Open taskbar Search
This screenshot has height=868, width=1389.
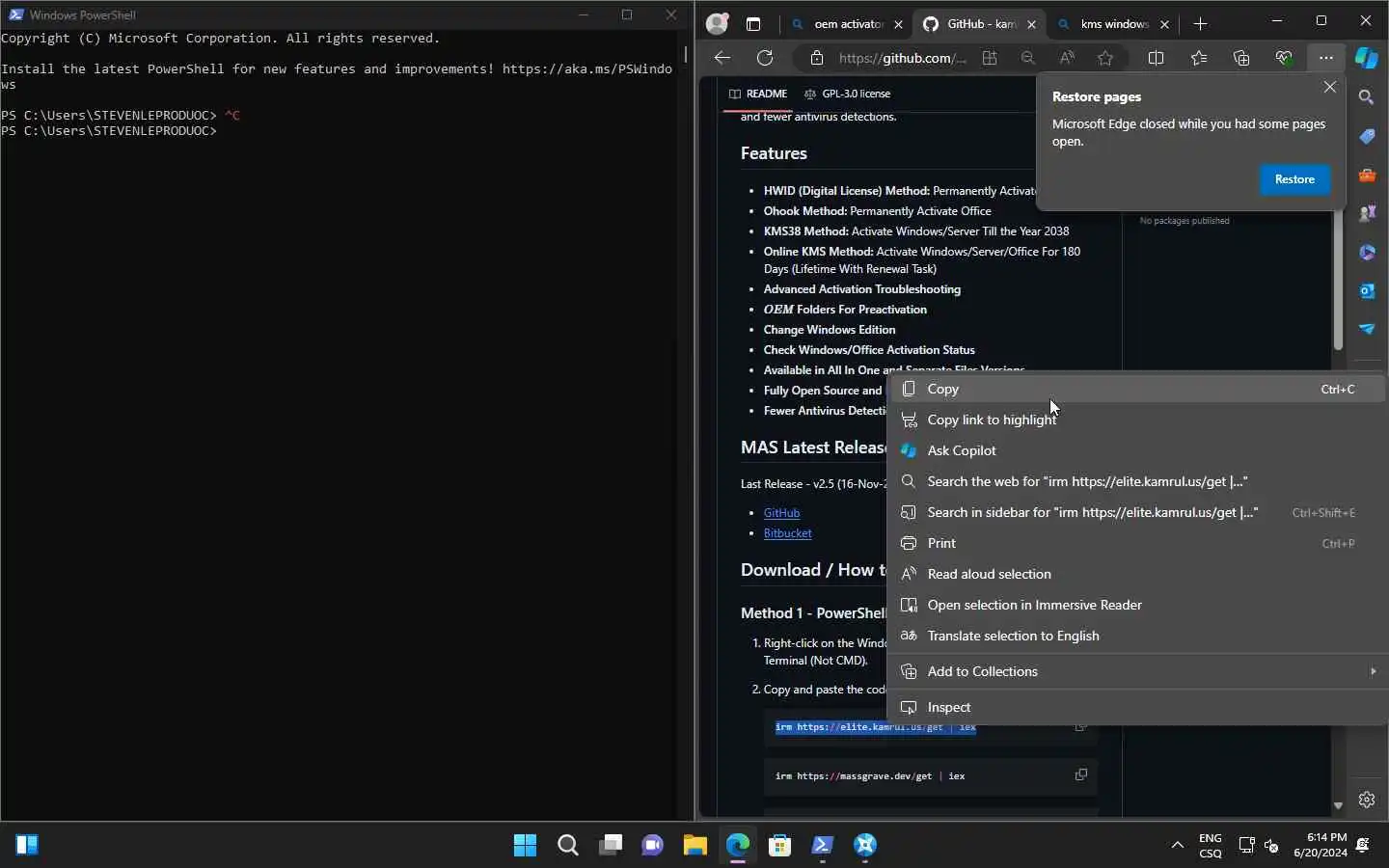[567, 845]
